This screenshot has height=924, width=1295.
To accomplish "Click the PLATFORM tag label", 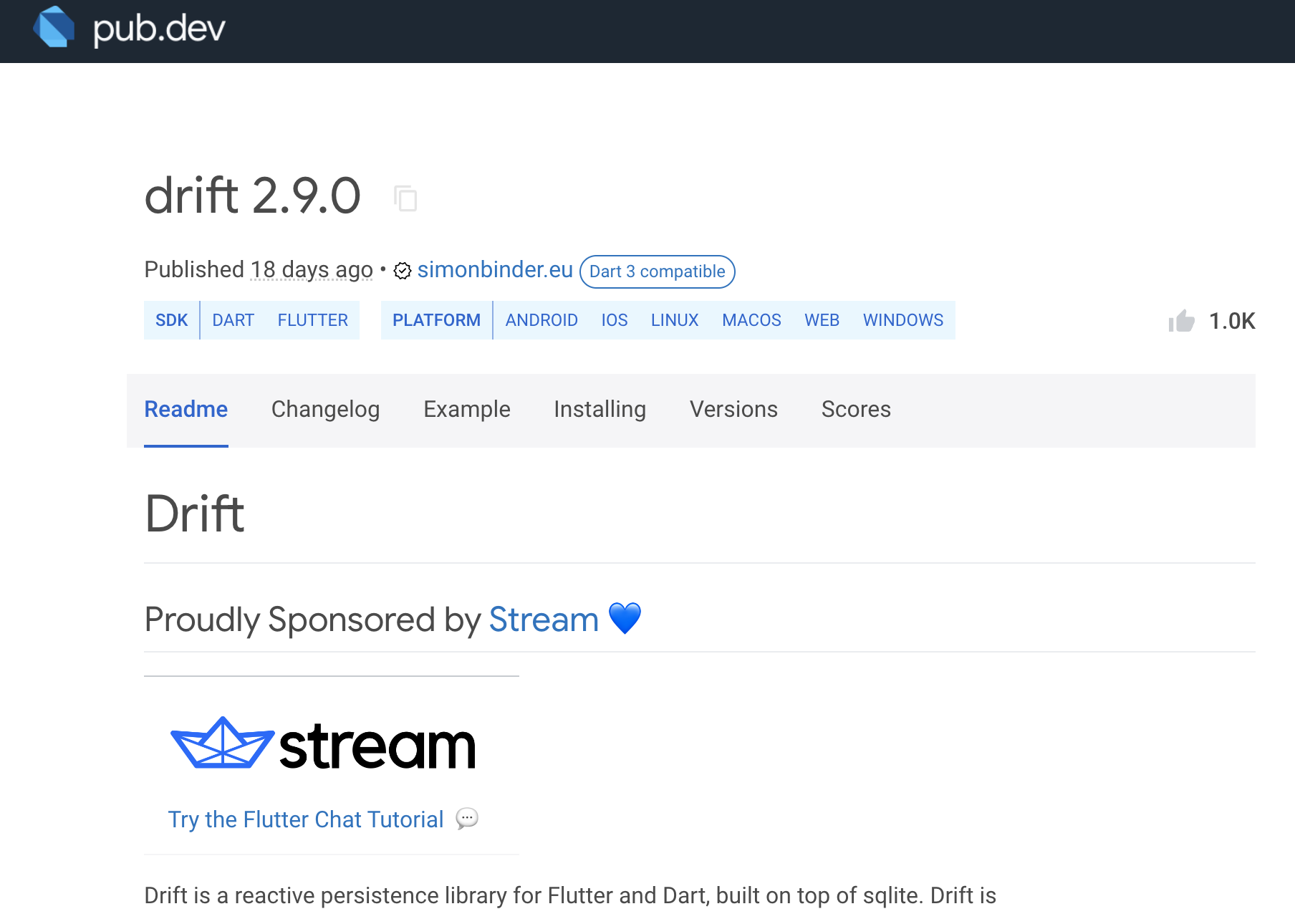I will click(436, 320).
